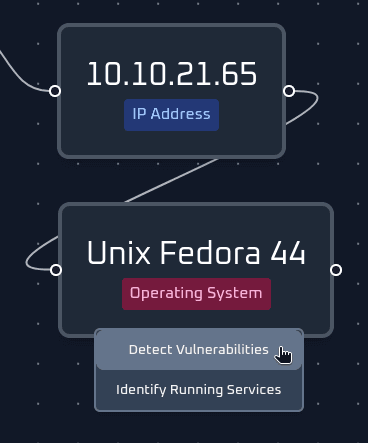This screenshot has height=443, width=368.
Task: Choose Identify Running Services menu entry
Action: tap(199, 390)
